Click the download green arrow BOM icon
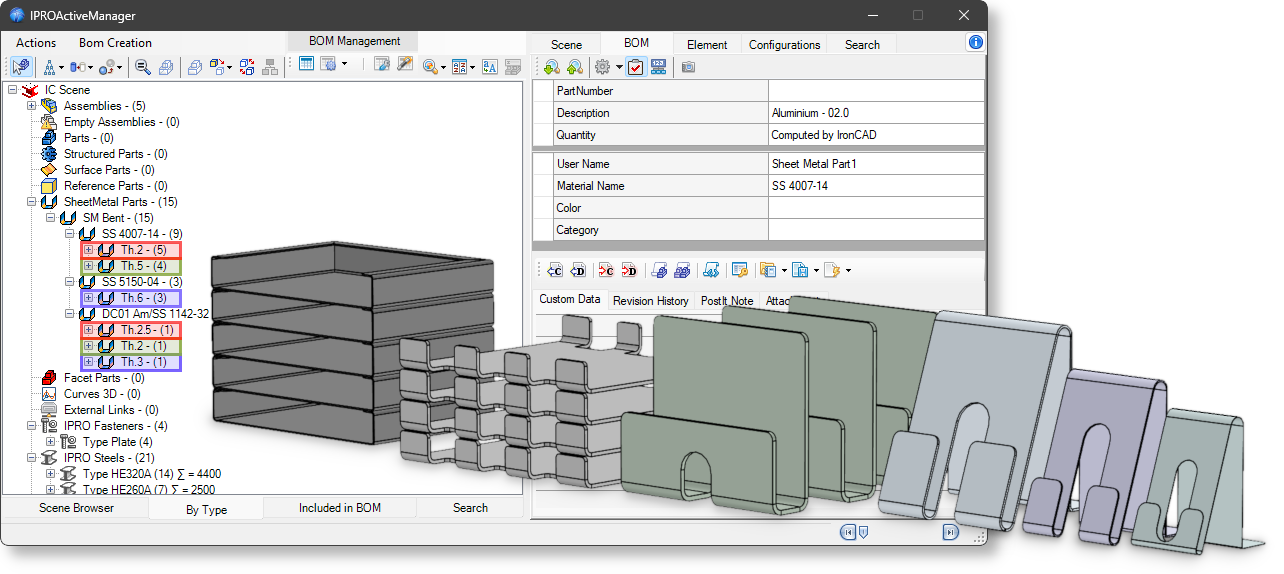The image size is (1284, 574). pos(551,67)
